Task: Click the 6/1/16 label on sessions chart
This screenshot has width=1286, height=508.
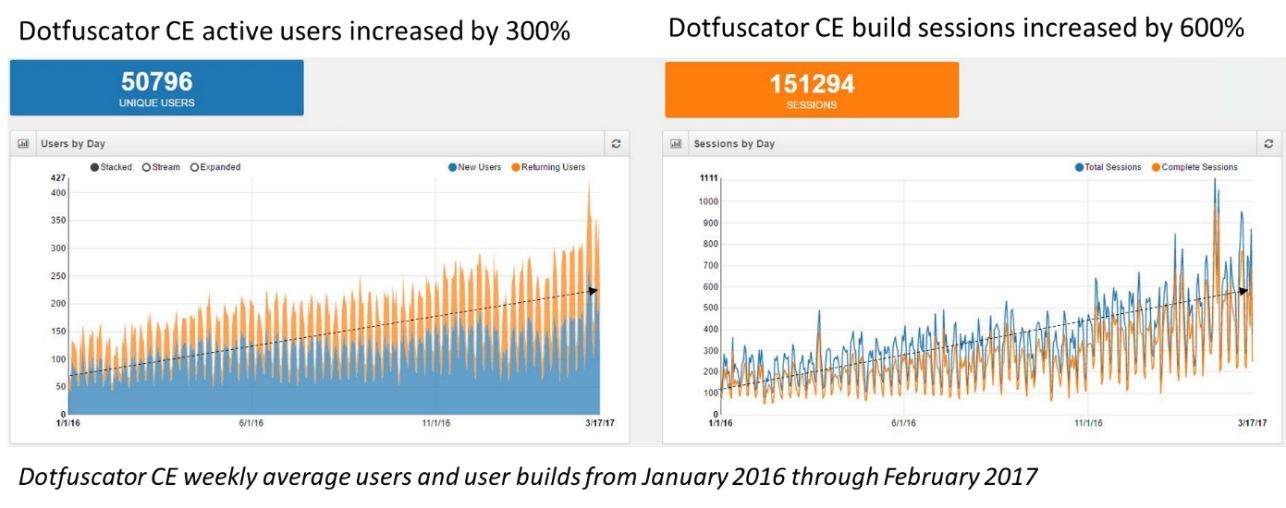Action: 905,422
